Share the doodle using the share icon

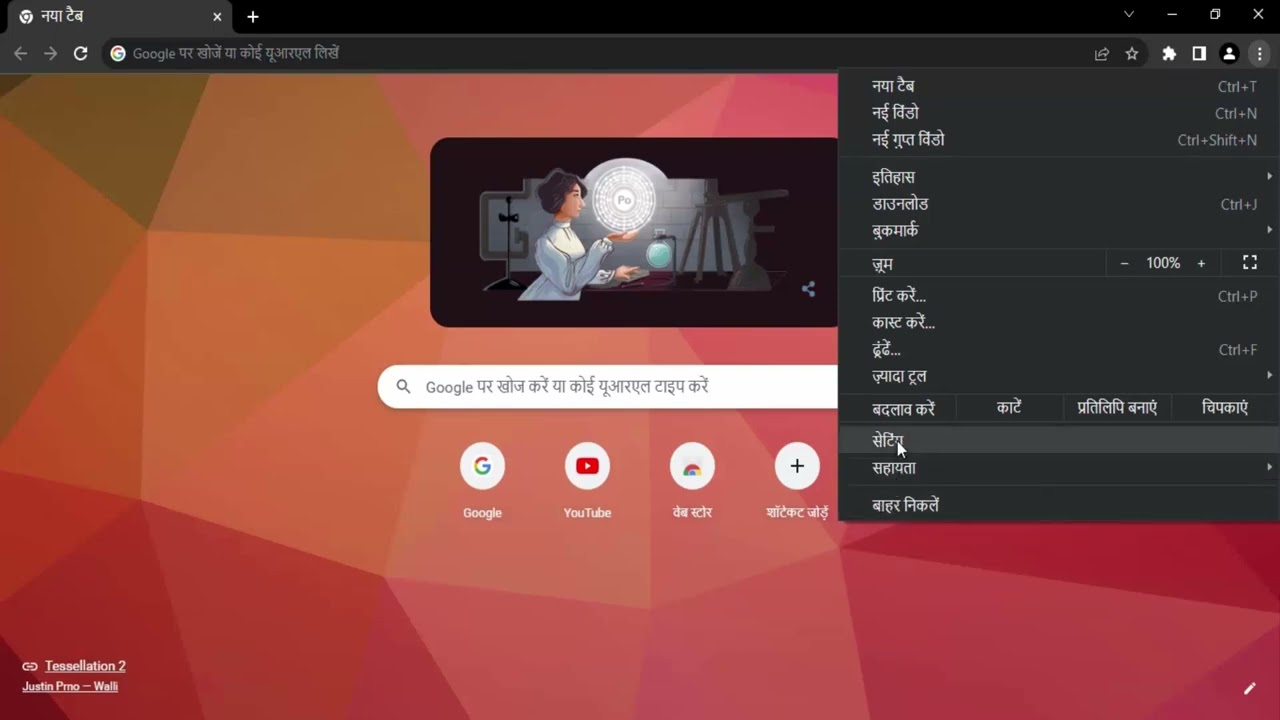coord(808,289)
